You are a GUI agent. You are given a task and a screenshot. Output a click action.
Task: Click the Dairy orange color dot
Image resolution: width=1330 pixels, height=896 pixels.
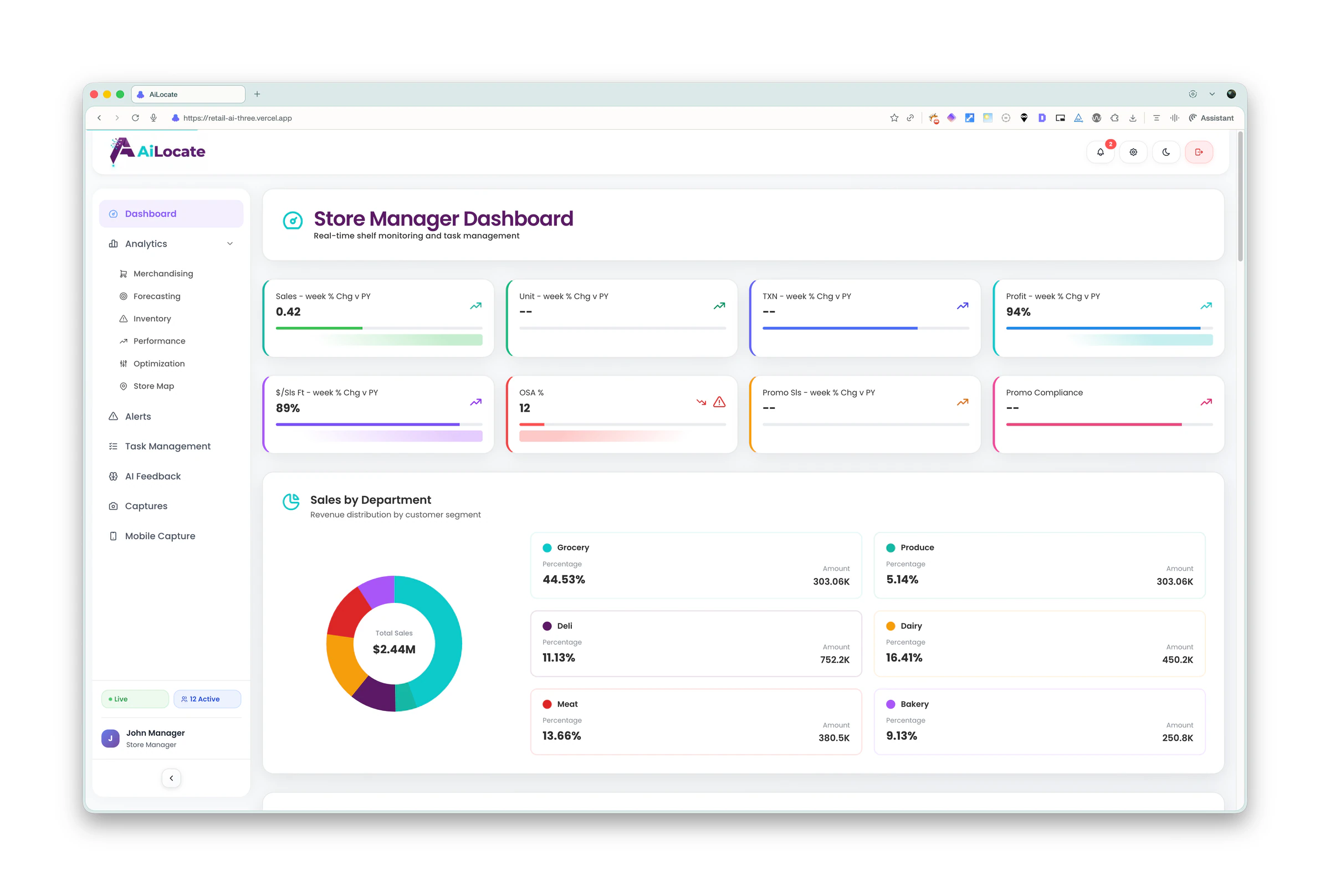[890, 626]
